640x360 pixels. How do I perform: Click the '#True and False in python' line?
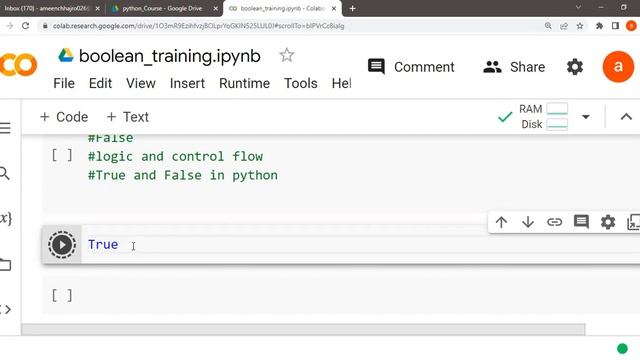click(183, 176)
